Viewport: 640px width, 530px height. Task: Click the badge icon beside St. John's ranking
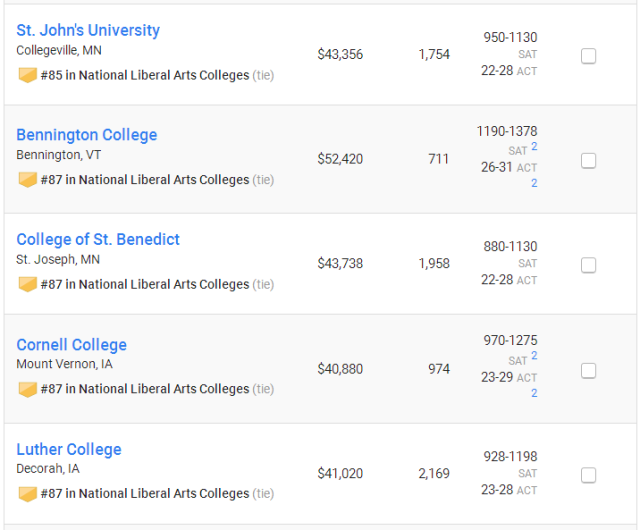28,75
